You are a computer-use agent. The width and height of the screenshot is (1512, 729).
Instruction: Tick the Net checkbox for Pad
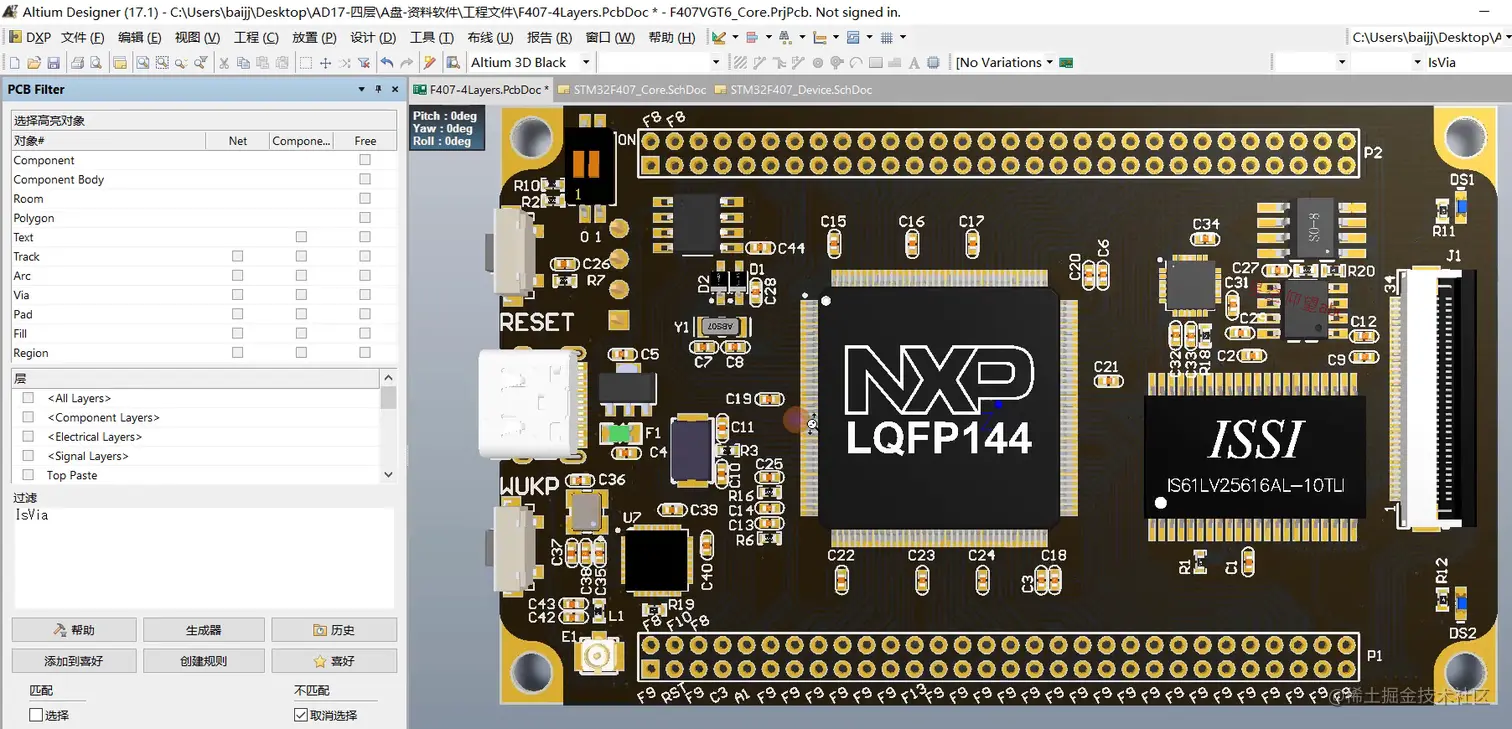point(237,314)
